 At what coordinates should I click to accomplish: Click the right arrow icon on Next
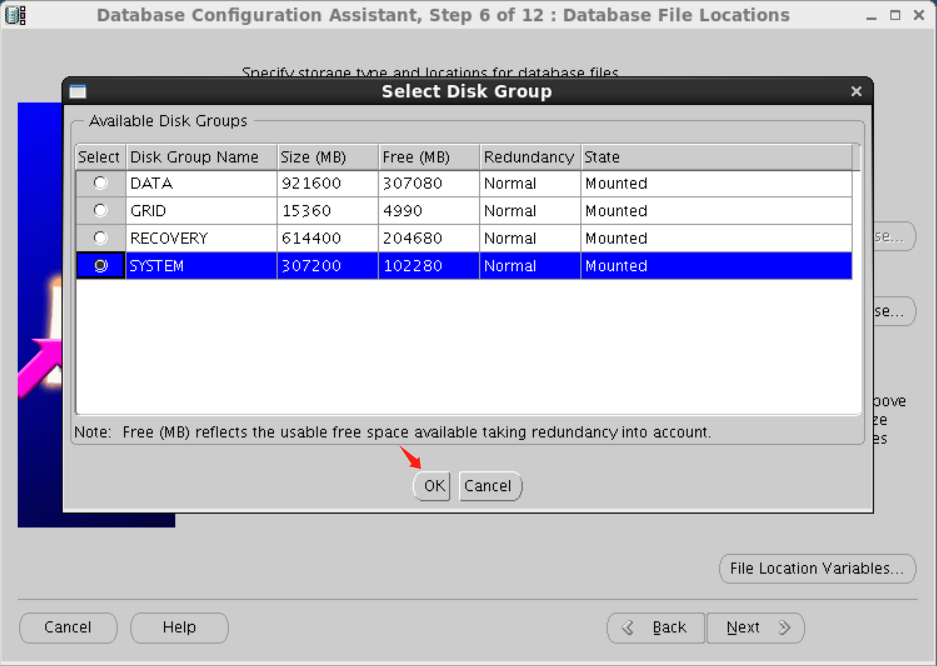(x=785, y=628)
